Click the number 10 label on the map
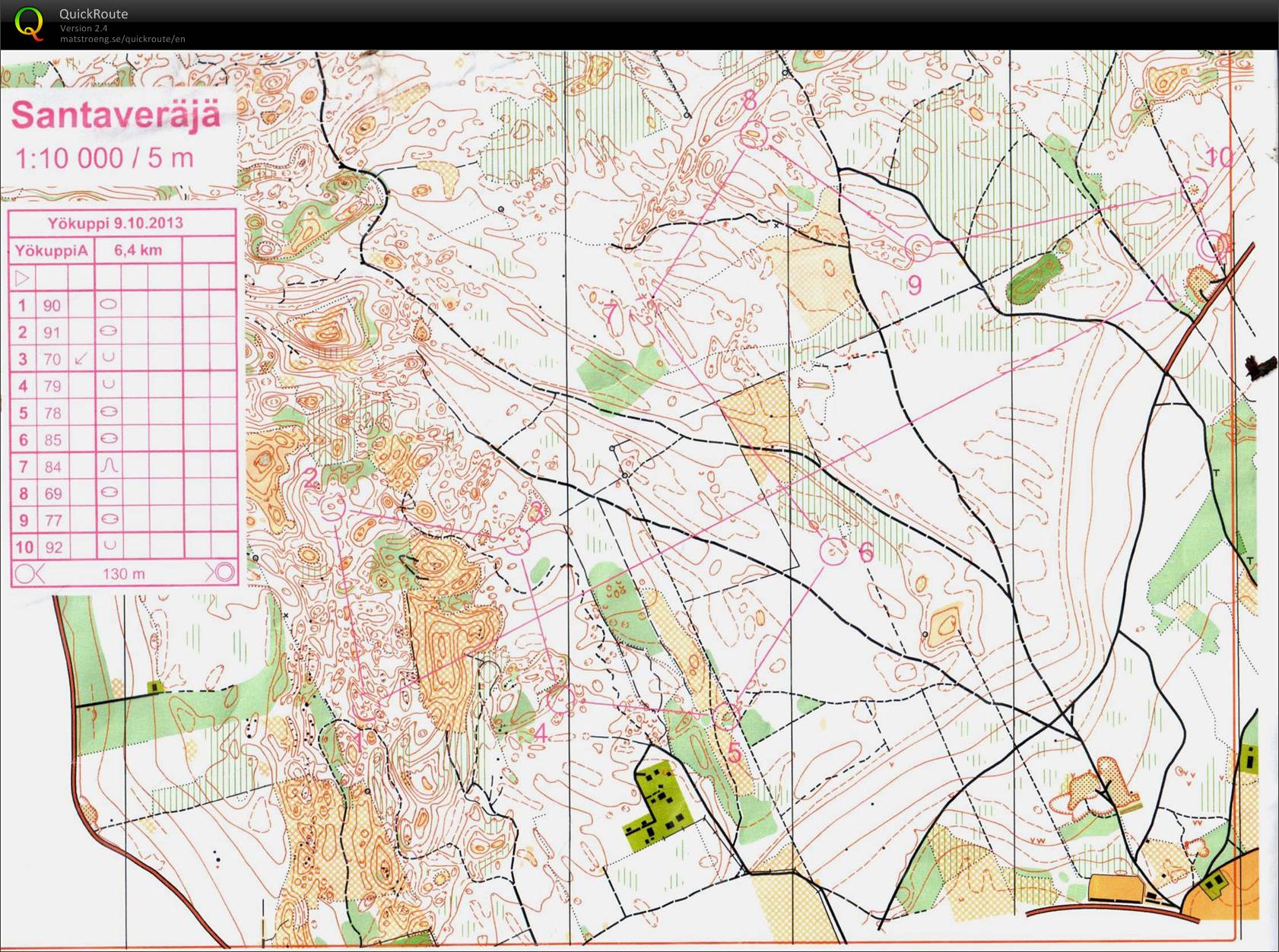The image size is (1279, 952). click(1220, 157)
